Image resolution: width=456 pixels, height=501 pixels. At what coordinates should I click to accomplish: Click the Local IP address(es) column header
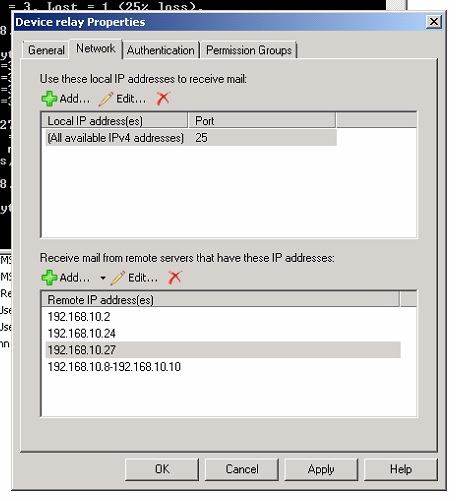pos(114,121)
